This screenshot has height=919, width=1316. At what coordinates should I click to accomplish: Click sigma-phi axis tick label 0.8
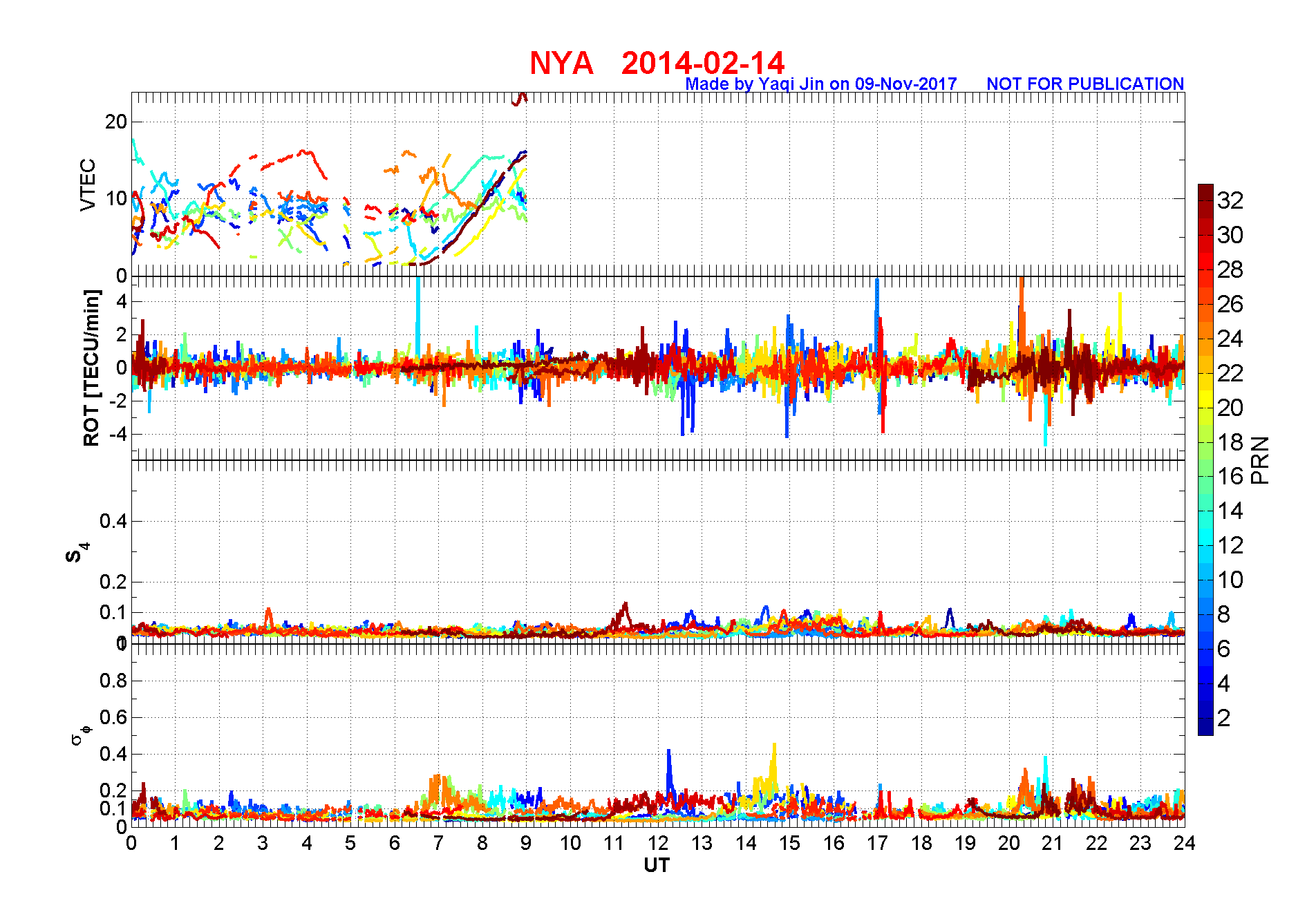coord(113,681)
